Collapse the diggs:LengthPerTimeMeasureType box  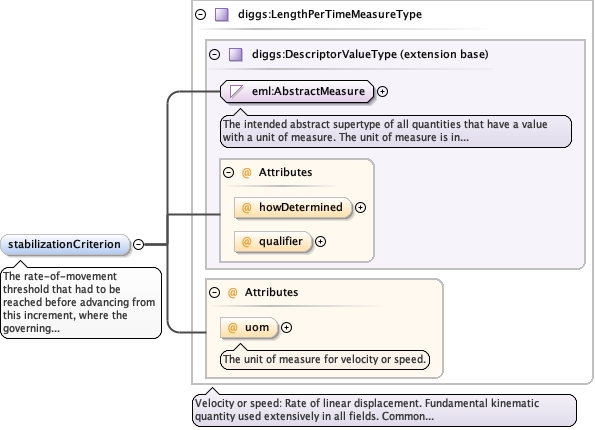coord(200,14)
